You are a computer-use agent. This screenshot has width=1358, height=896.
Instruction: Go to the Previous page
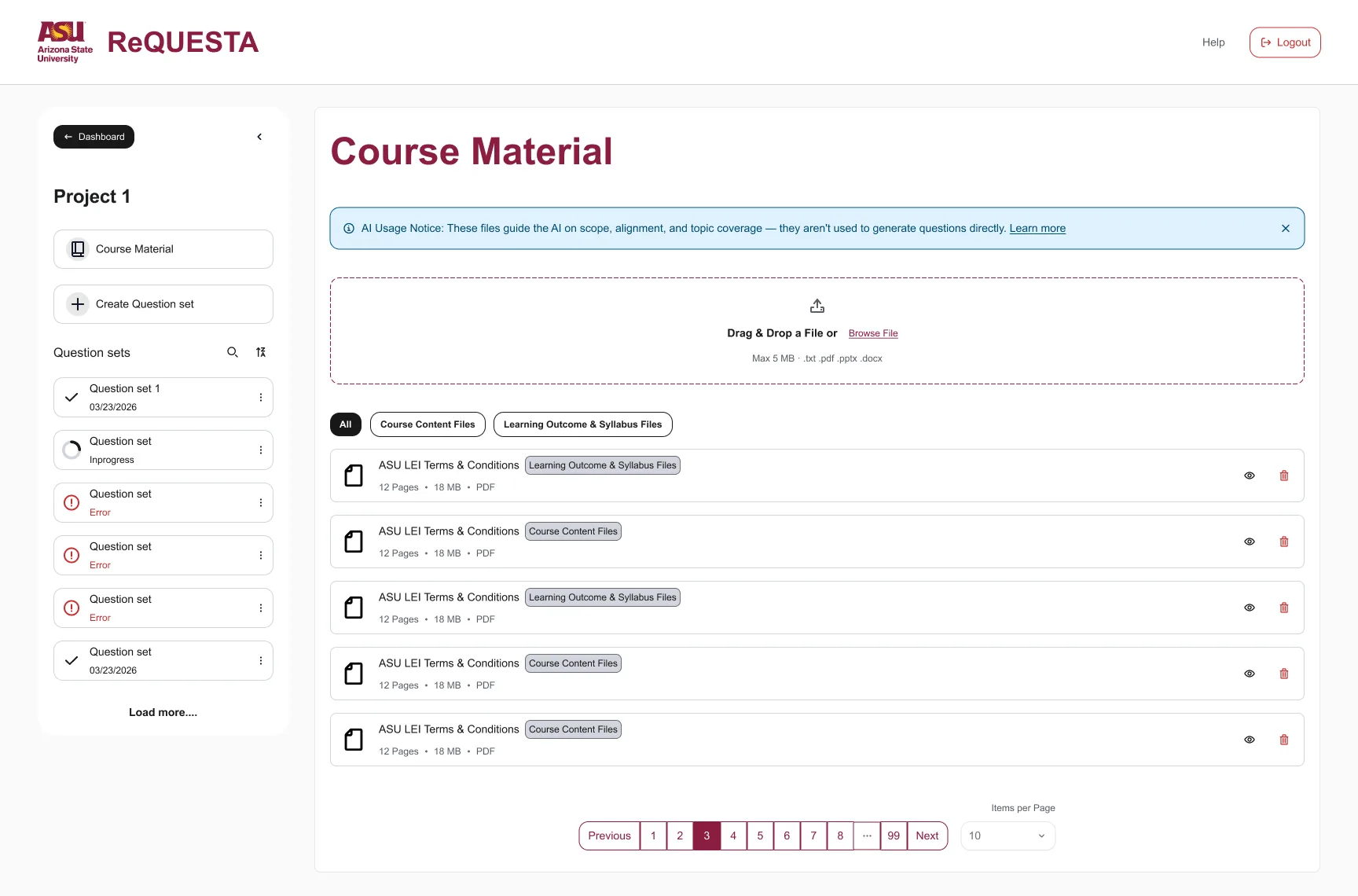pos(609,836)
